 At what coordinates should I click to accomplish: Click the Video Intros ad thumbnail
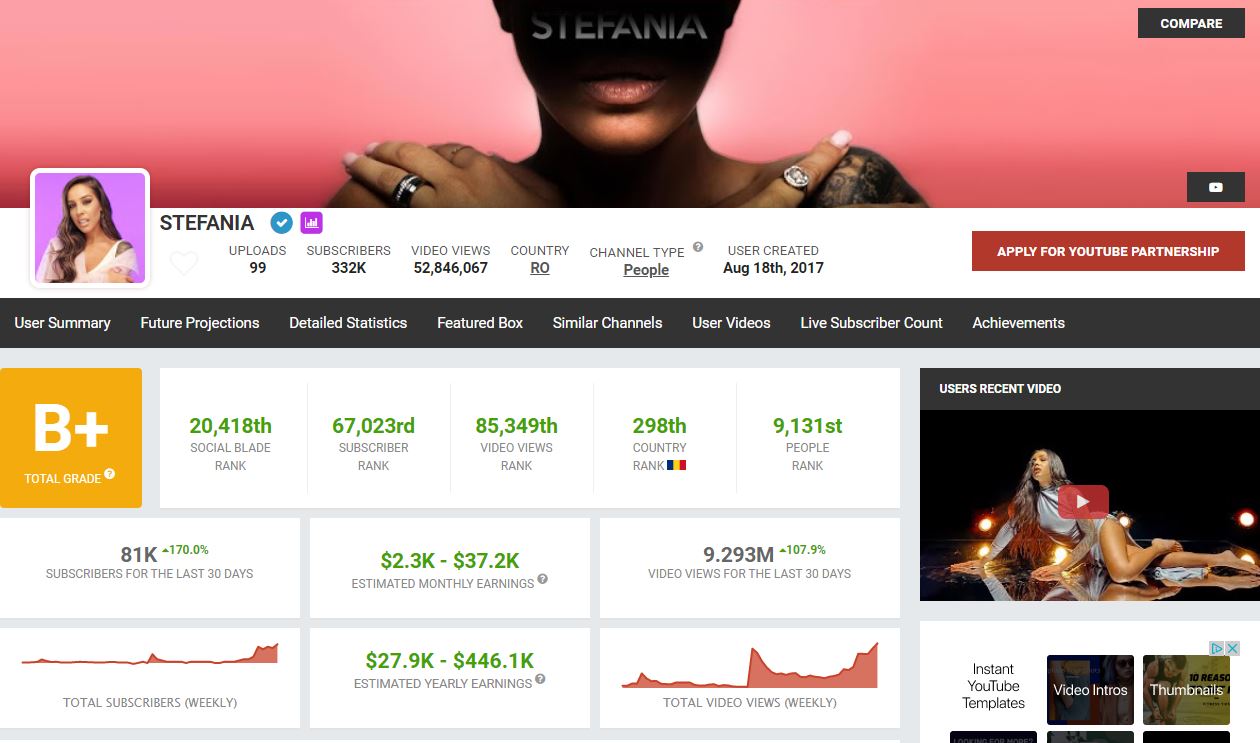tap(1090, 690)
